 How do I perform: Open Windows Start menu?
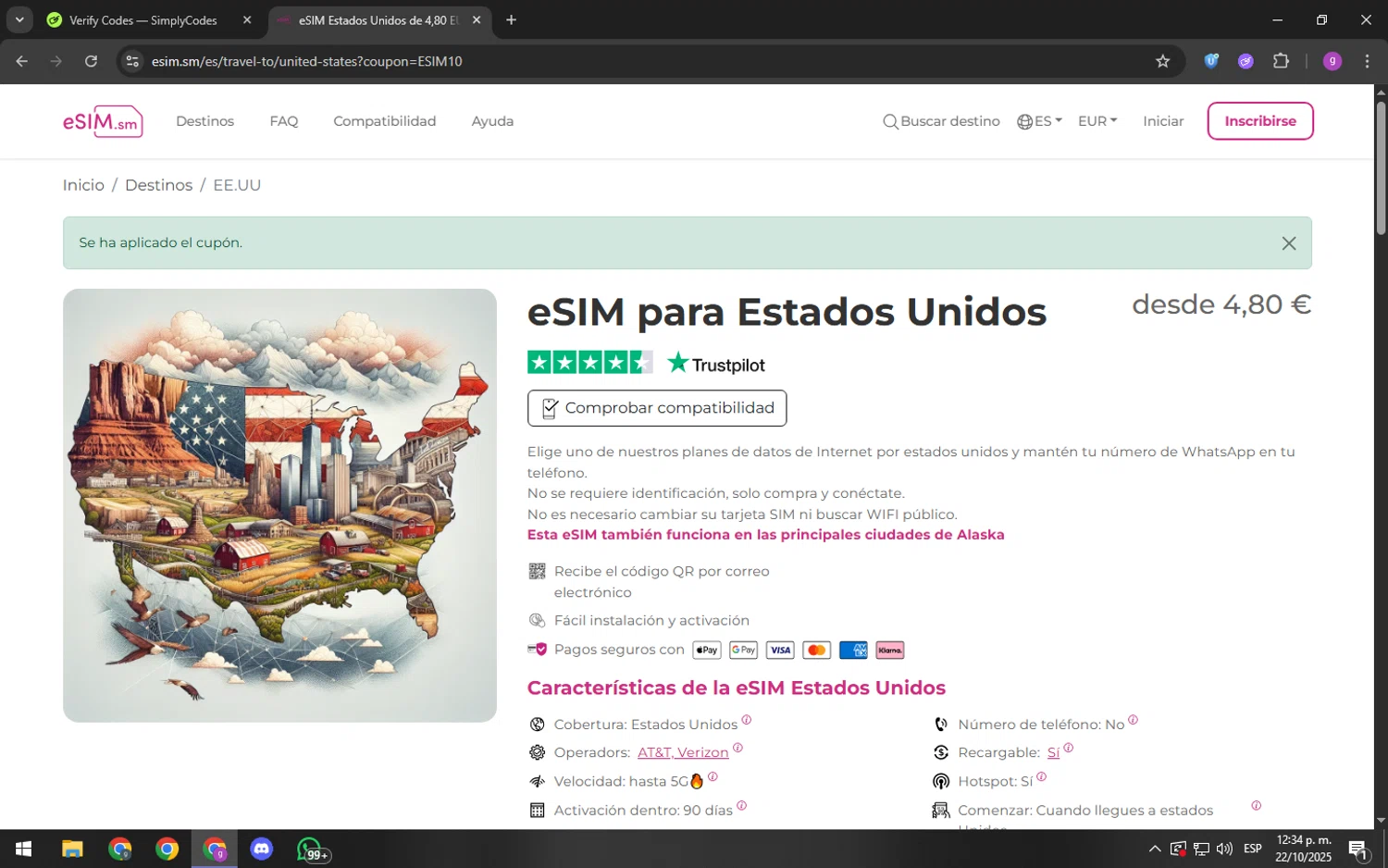pos(24,849)
